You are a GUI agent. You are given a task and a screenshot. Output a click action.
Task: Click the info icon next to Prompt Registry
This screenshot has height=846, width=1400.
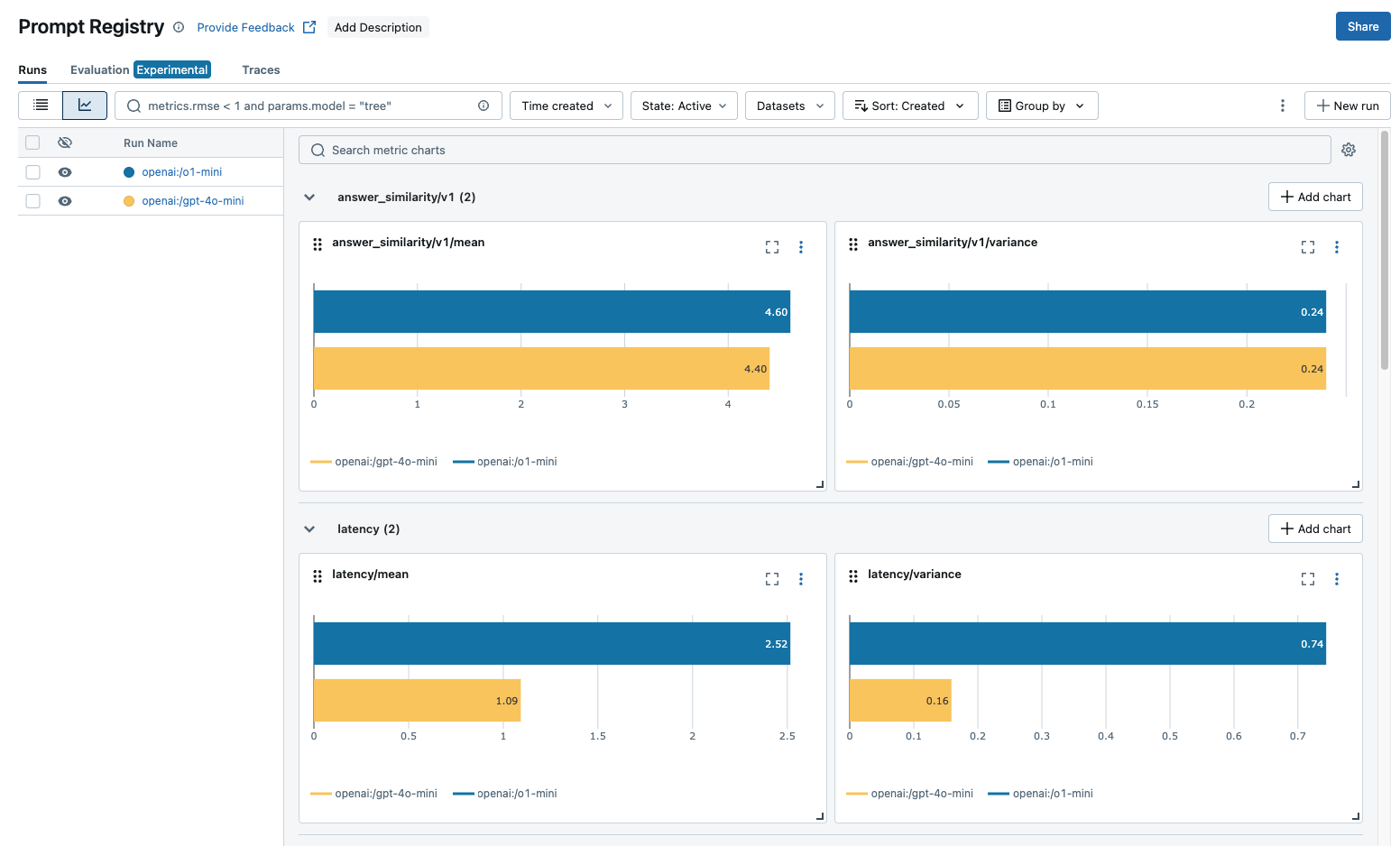coord(179,27)
